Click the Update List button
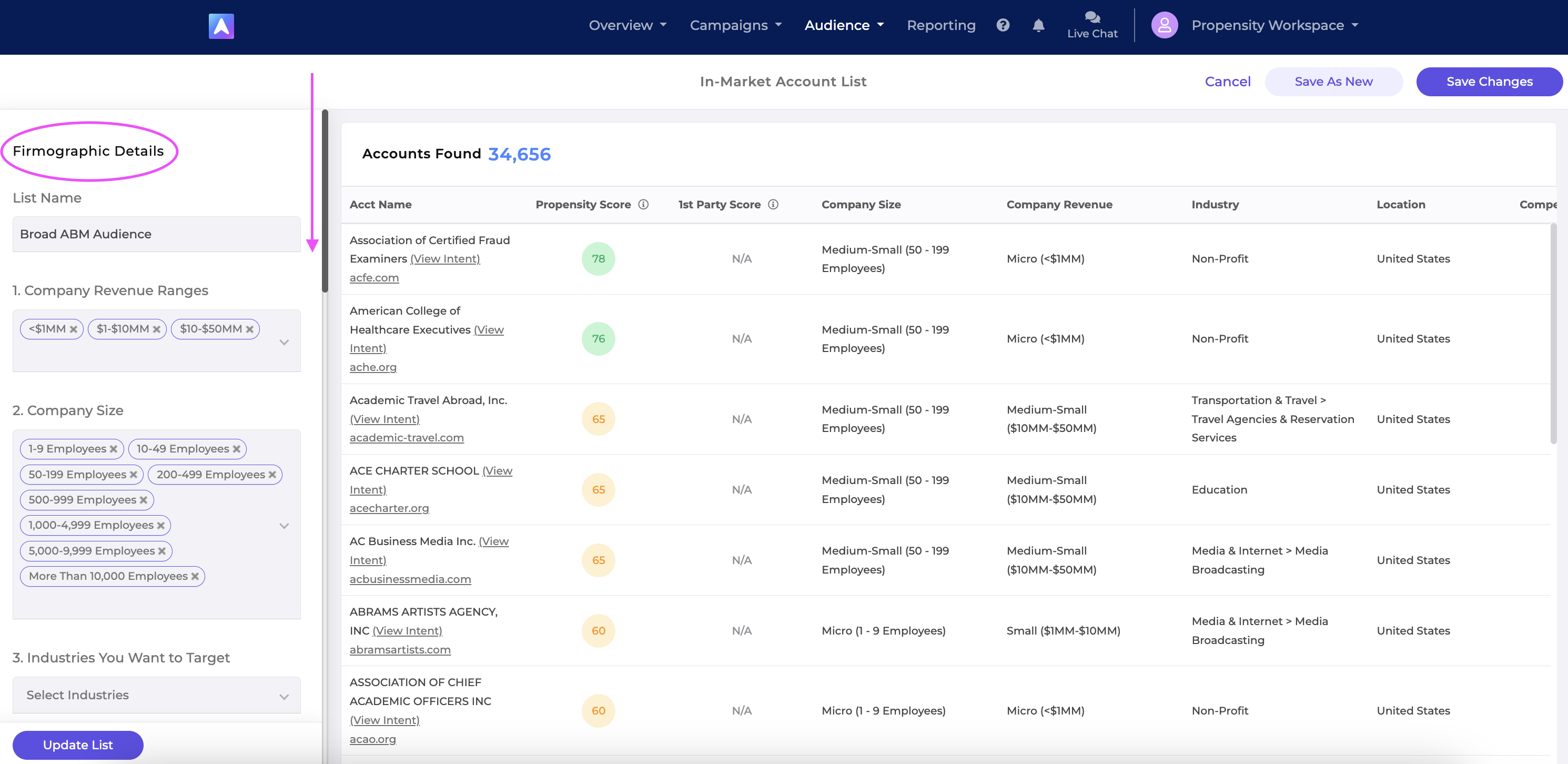Screen dimensions: 1568x764 (x=78, y=745)
